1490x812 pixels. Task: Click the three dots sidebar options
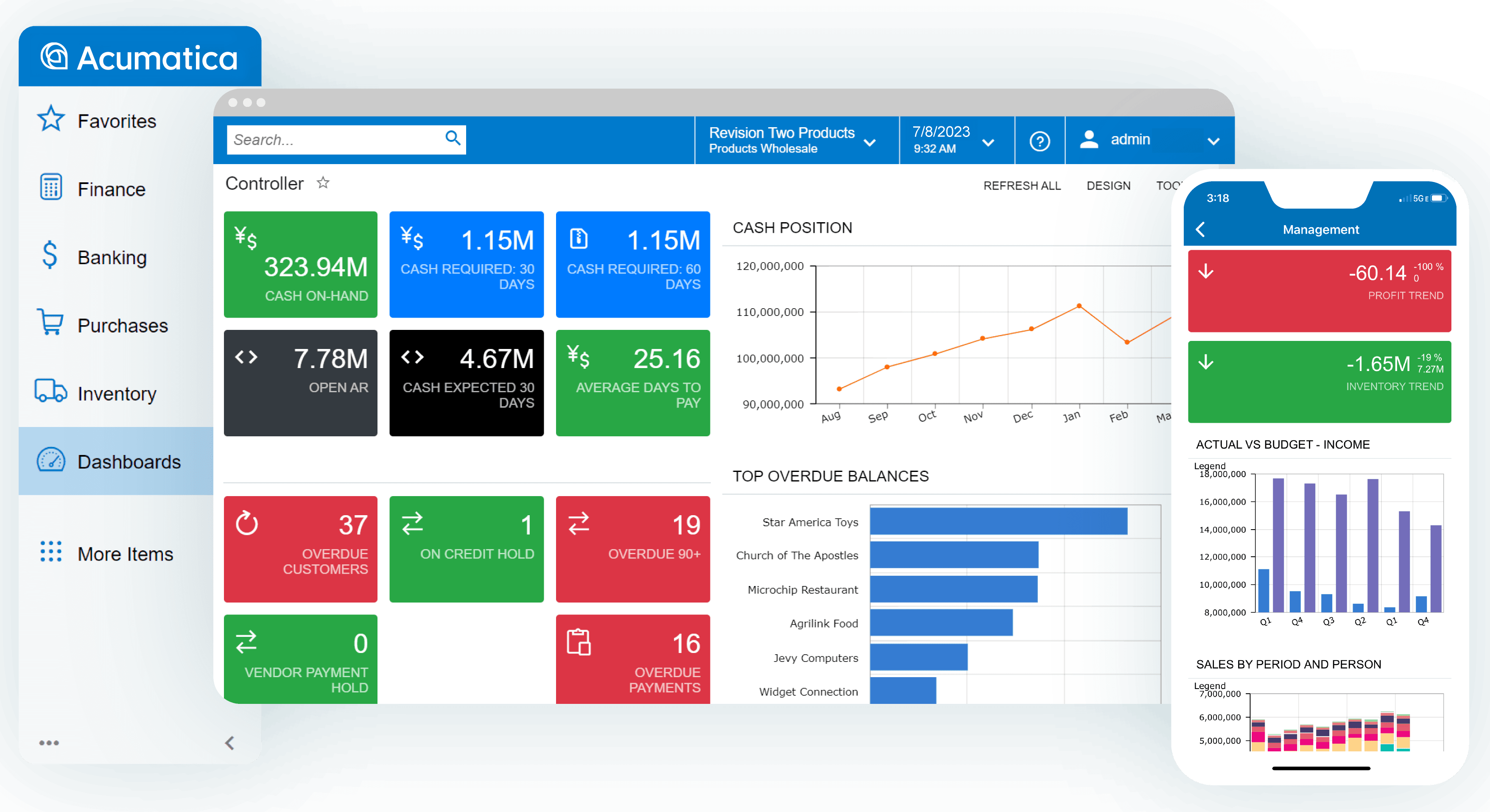coord(49,743)
